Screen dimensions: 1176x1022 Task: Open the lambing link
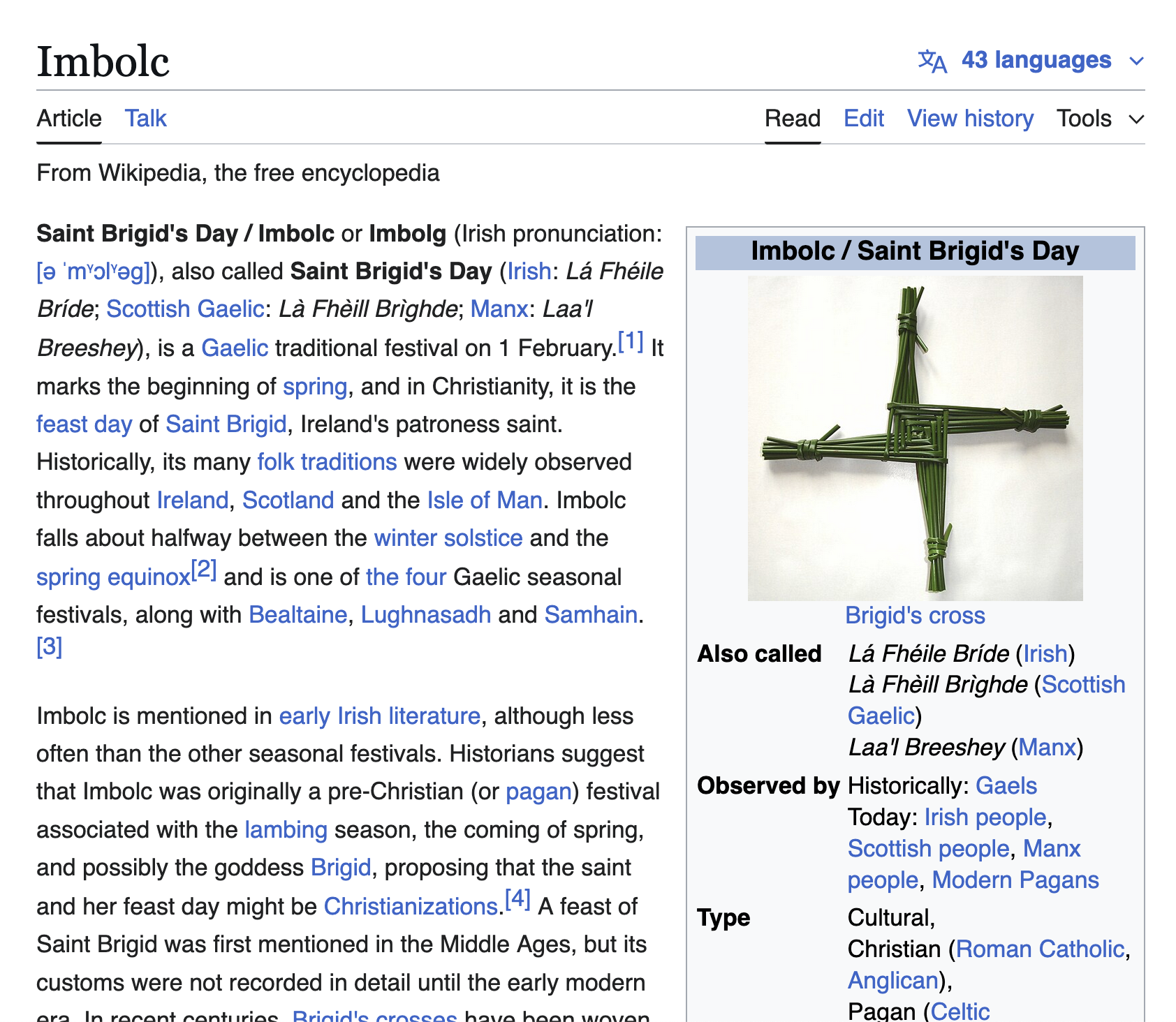pos(286,830)
